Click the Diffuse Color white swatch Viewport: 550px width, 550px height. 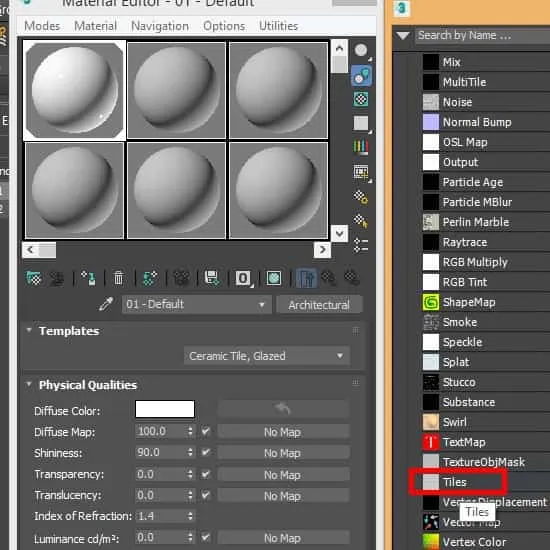point(165,409)
